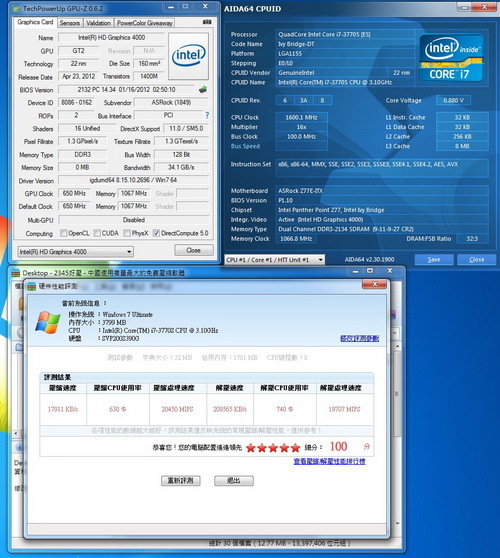Click the scroll-down arrow in 2345 window
500x558 pixels.
point(398,523)
